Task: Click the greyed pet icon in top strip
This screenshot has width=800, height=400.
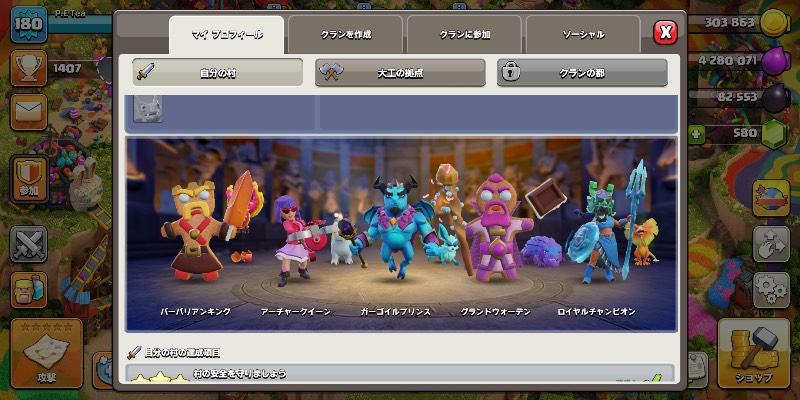Action: click(x=148, y=109)
